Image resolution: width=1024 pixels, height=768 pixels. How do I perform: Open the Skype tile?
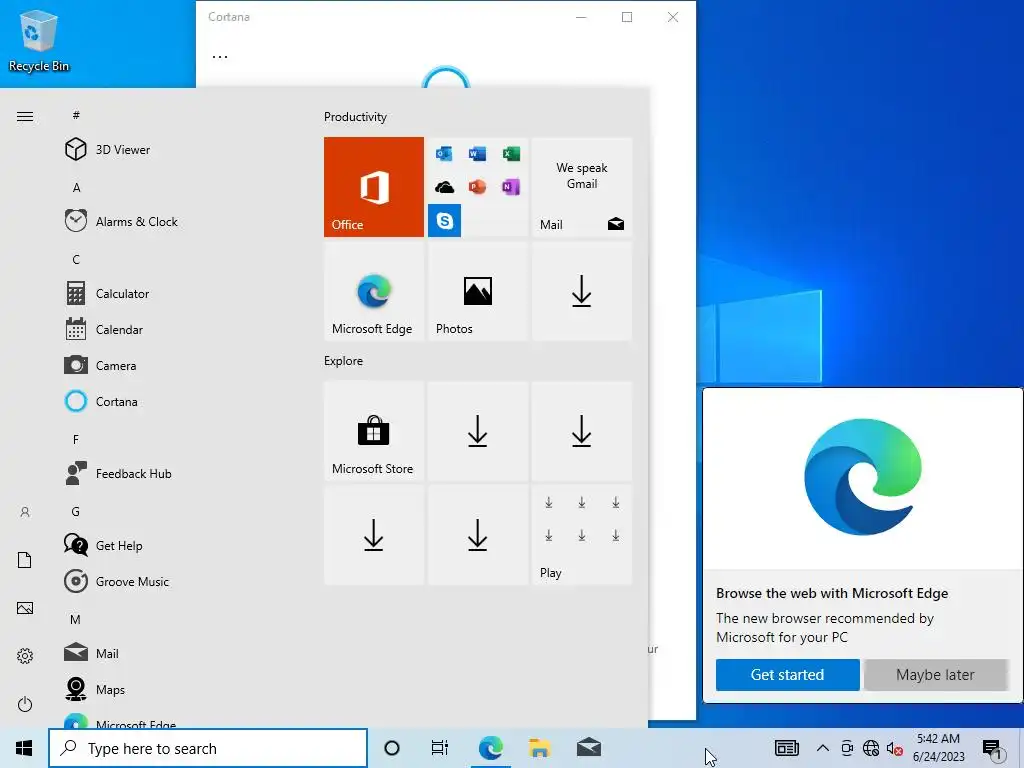coord(444,220)
